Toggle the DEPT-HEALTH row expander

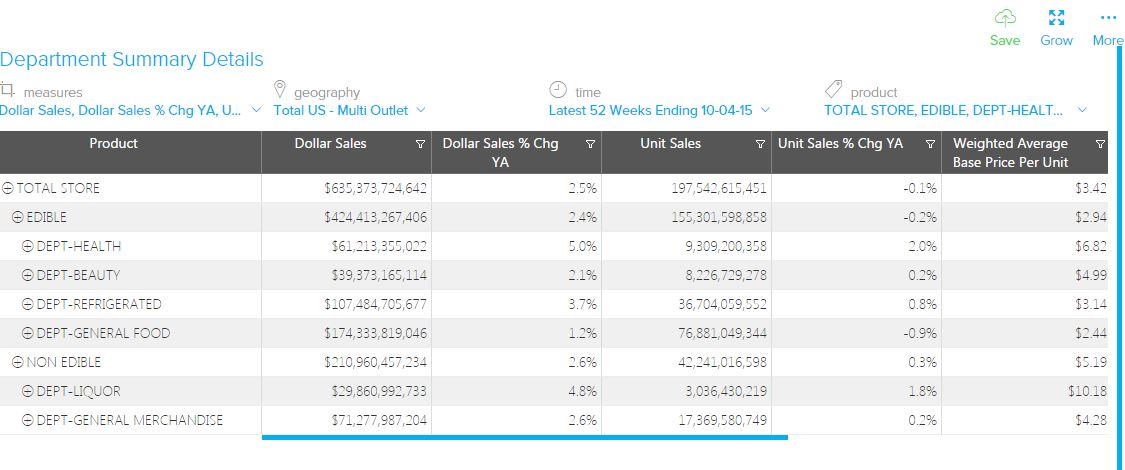click(28, 246)
